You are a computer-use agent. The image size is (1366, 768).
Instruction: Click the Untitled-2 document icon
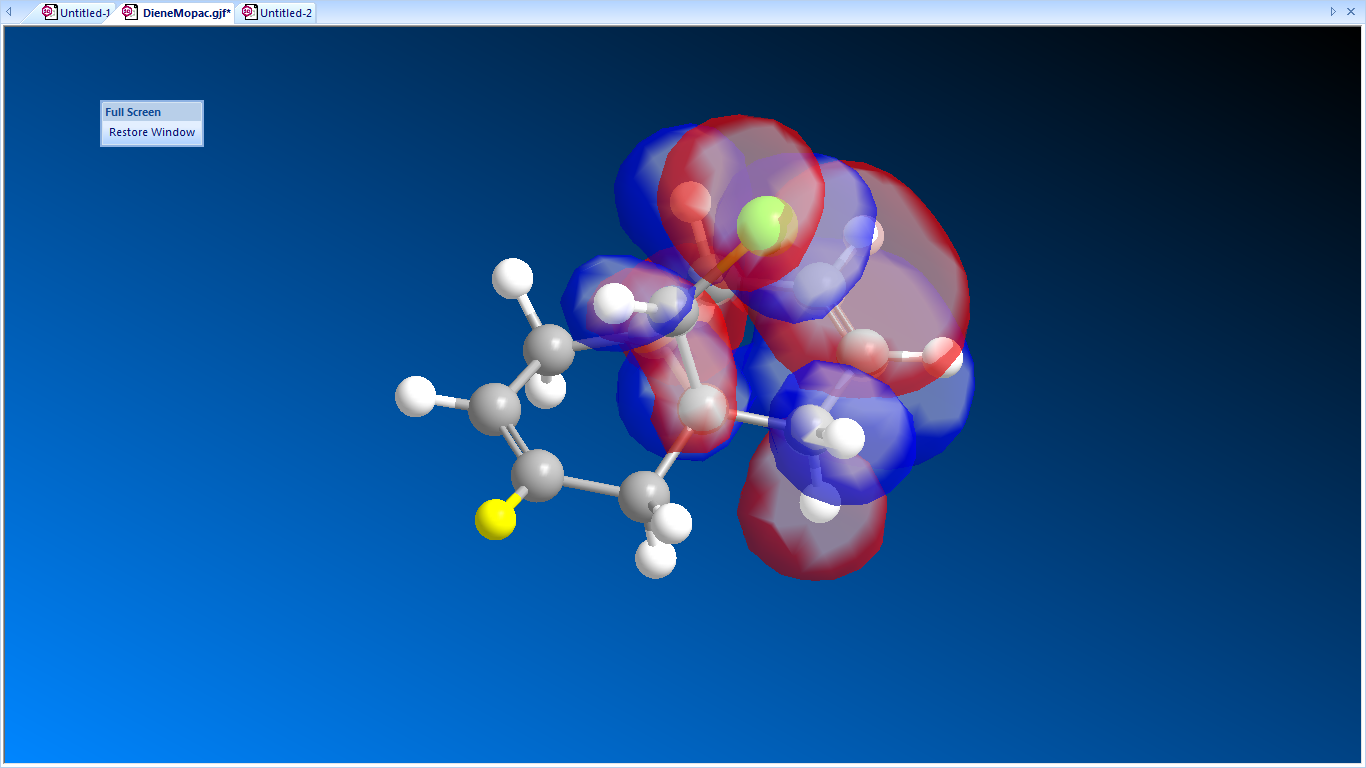250,12
